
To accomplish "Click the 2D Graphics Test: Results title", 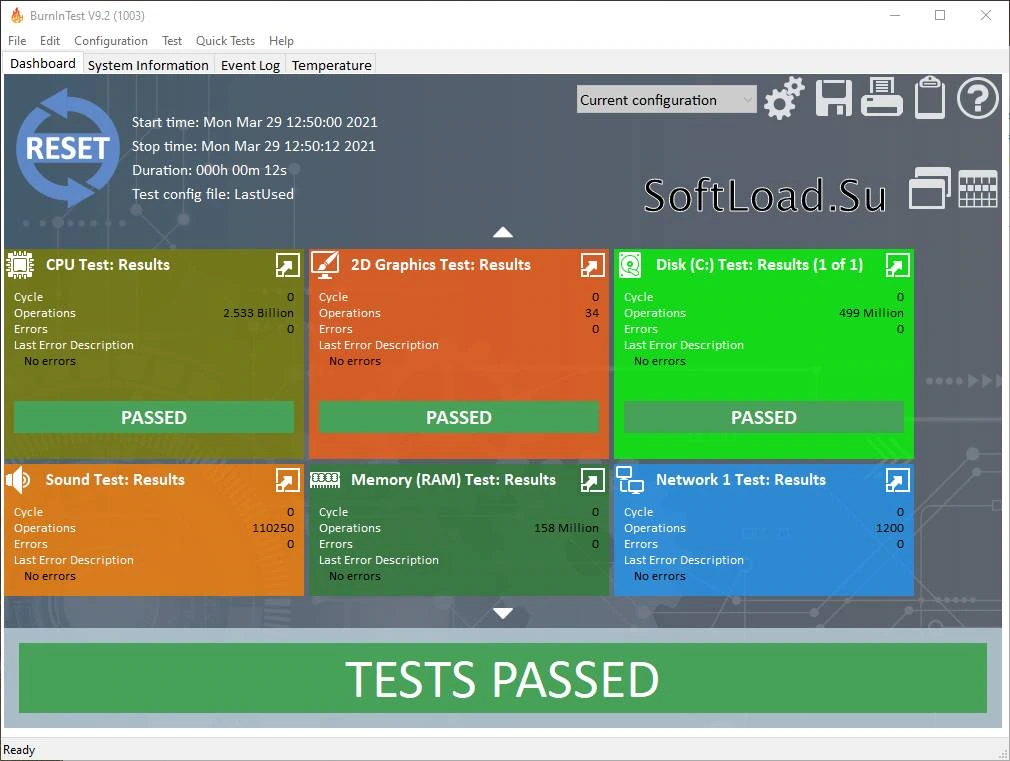I will point(441,265).
